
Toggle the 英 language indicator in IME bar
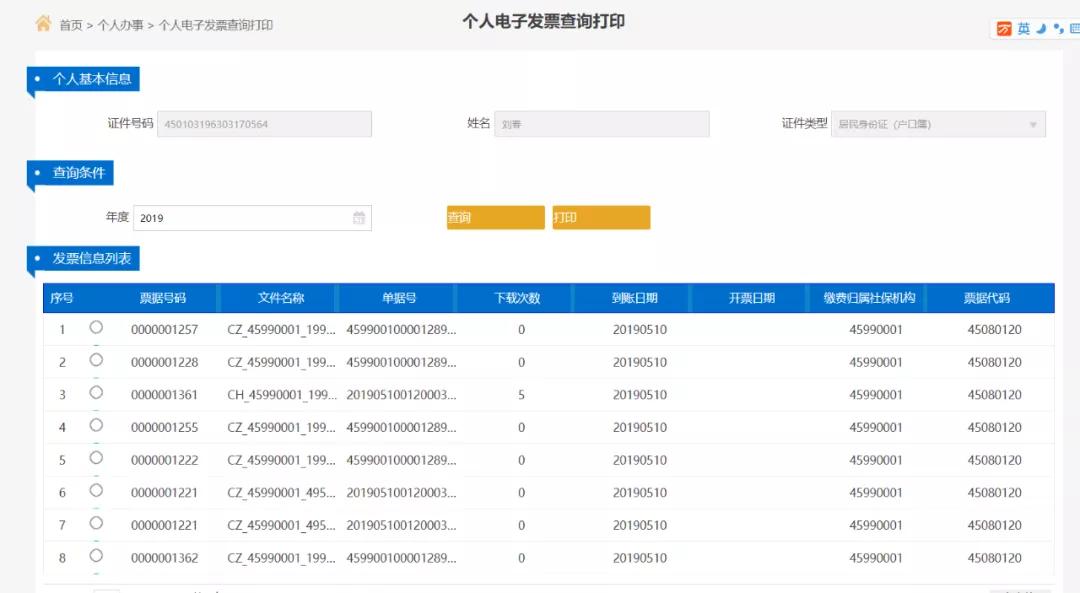tap(1024, 28)
